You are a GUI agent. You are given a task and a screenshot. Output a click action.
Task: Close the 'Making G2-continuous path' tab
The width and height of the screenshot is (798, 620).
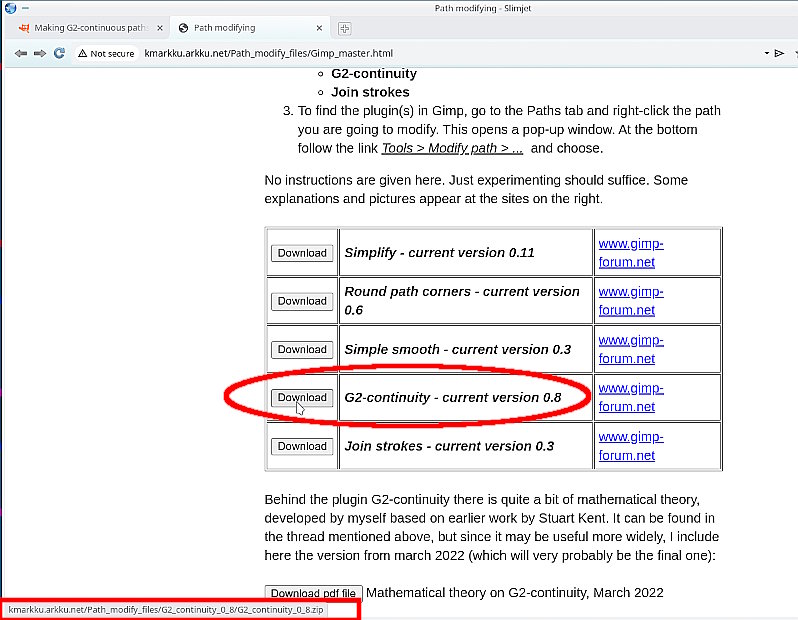pyautogui.click(x=160, y=28)
